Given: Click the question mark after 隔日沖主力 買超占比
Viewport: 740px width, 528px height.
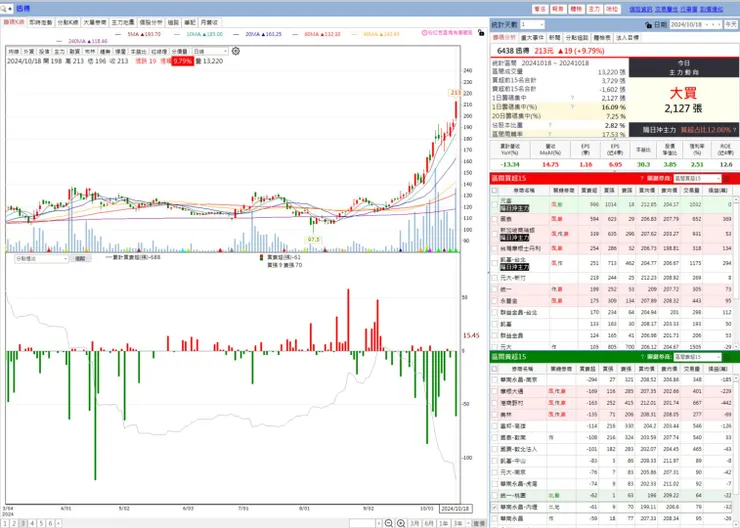Looking at the screenshot, I should click(x=734, y=130).
